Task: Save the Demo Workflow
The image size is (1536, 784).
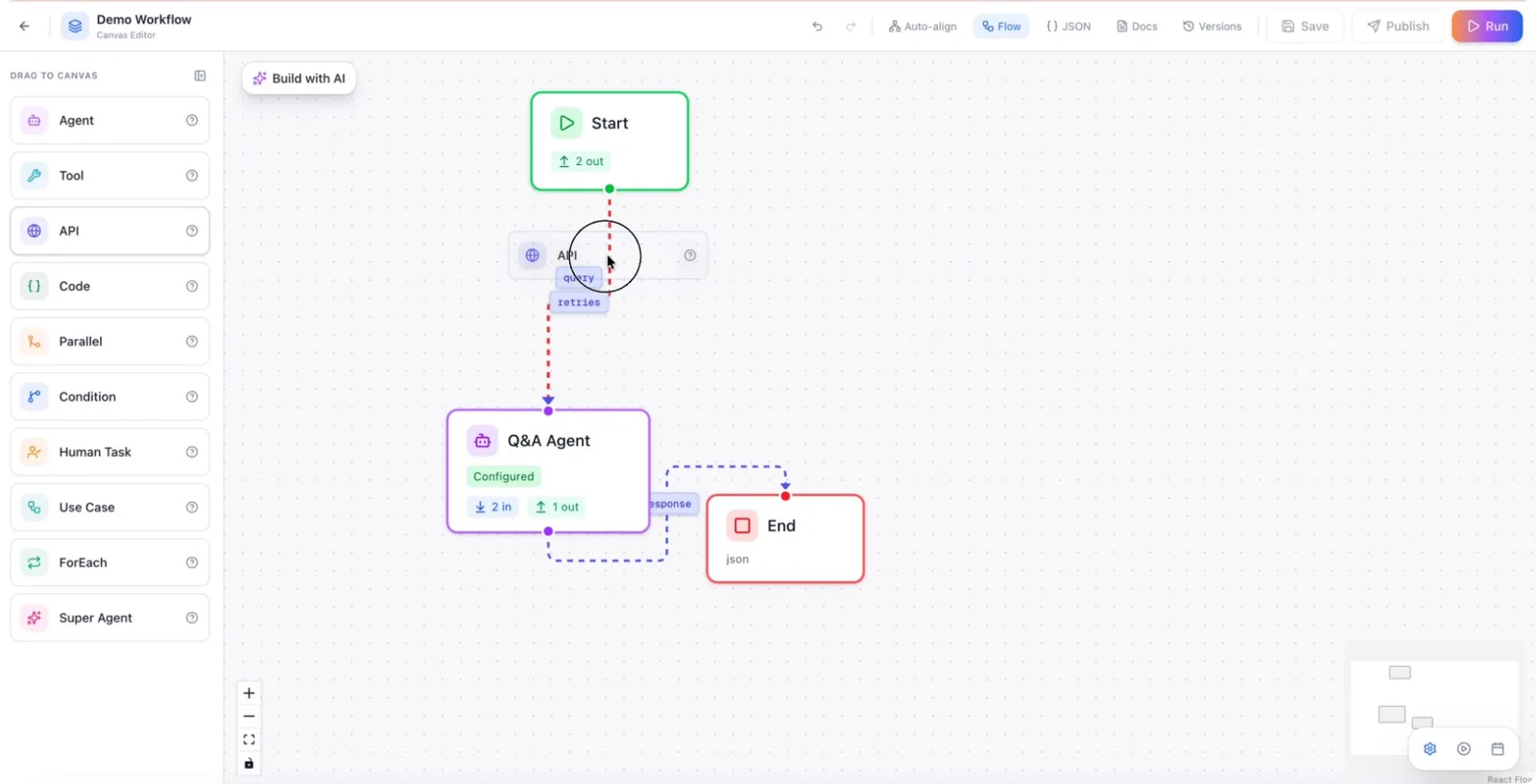Action: (x=1305, y=26)
